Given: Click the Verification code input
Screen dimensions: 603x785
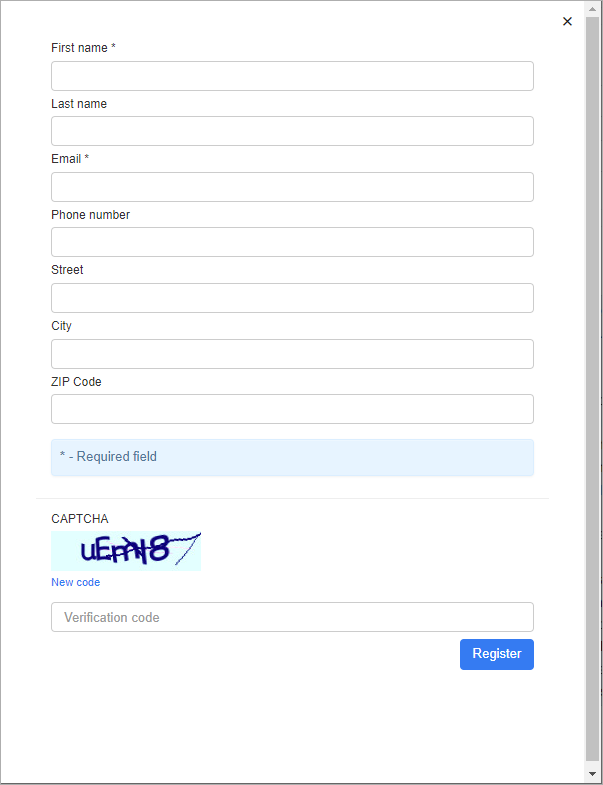Looking at the screenshot, I should pos(292,617).
